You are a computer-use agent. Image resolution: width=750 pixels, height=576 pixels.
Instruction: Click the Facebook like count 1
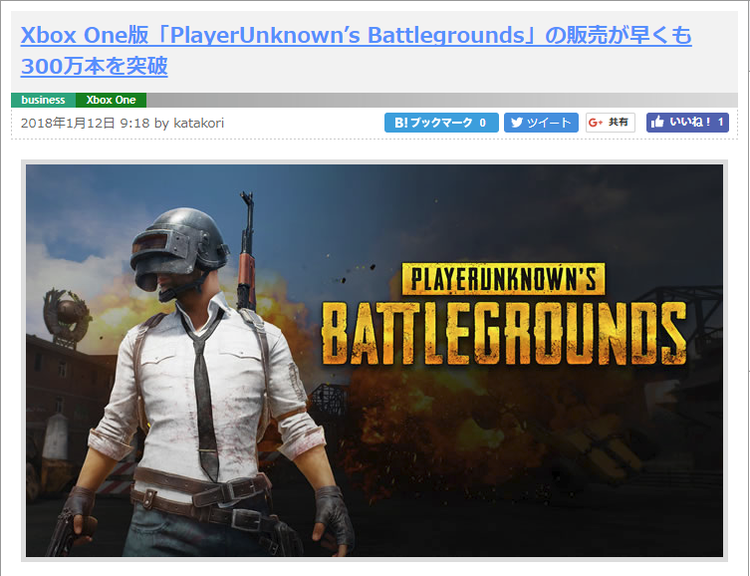[x=720, y=123]
